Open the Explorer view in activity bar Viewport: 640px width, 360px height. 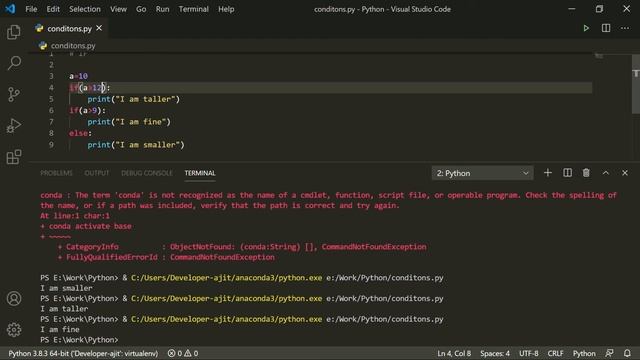13,32
